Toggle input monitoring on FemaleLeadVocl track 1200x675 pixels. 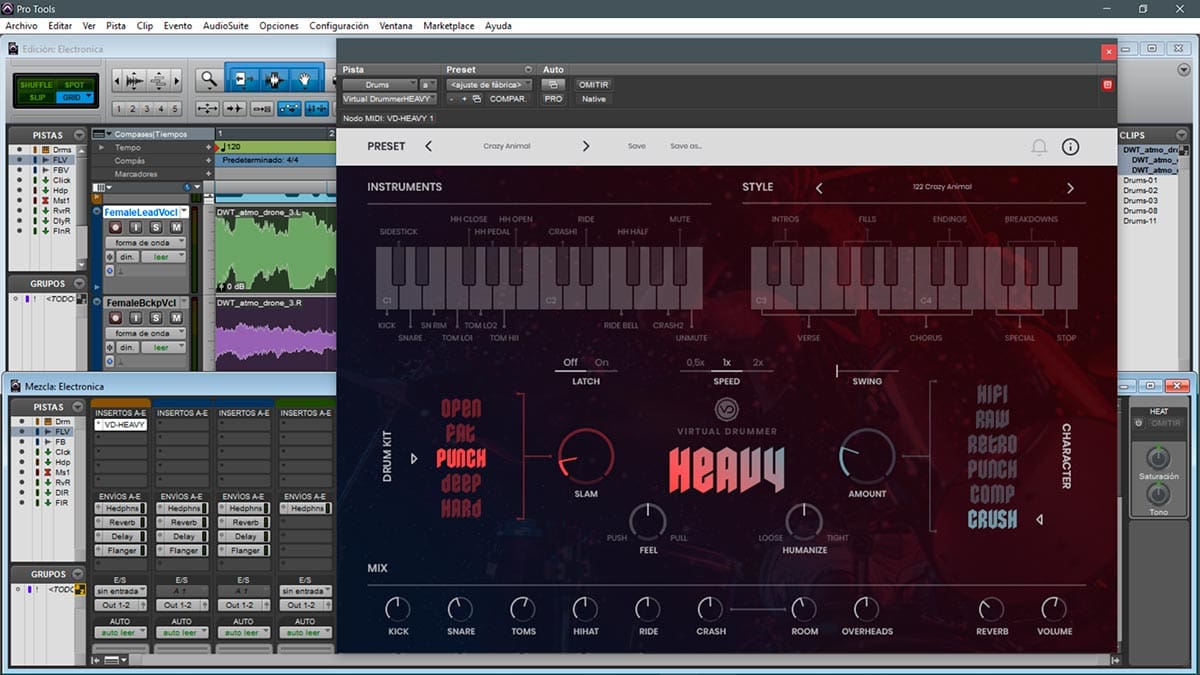pos(137,228)
